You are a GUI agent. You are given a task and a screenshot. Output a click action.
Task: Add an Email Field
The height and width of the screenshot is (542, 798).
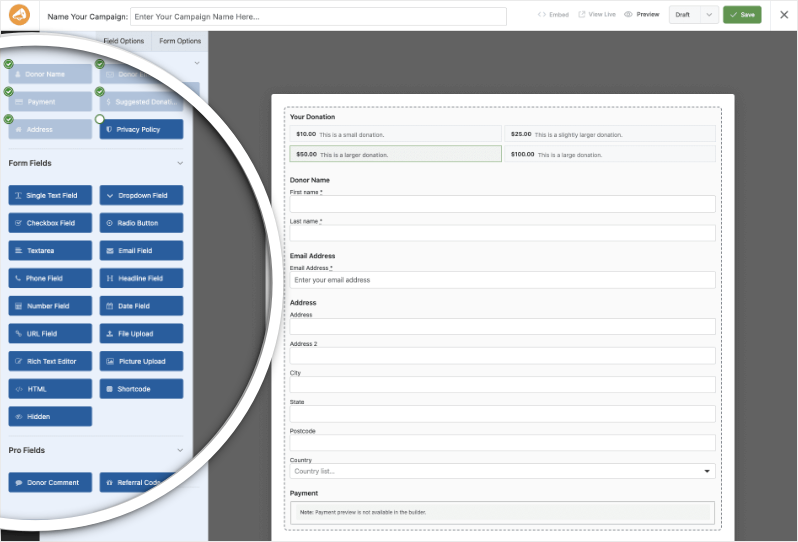click(141, 250)
